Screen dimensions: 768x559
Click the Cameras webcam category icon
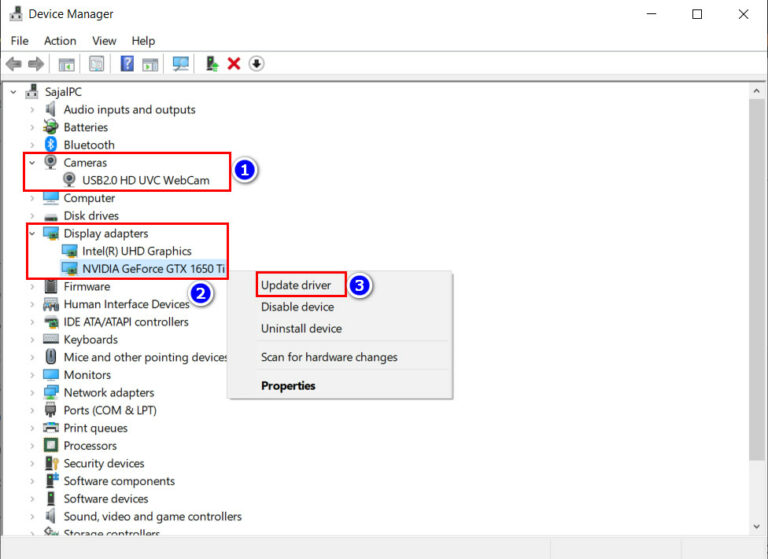pyautogui.click(x=50, y=162)
